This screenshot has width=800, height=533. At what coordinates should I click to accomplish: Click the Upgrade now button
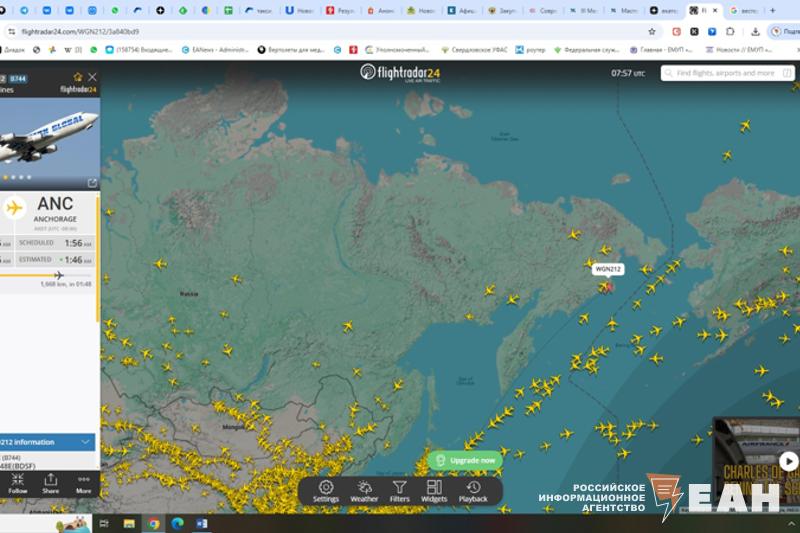465,460
